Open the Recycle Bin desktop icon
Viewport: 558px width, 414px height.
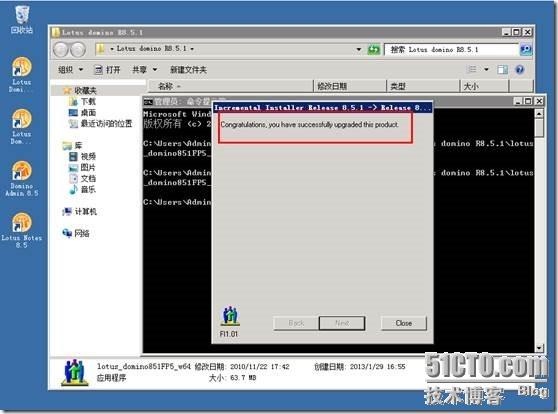pos(22,20)
